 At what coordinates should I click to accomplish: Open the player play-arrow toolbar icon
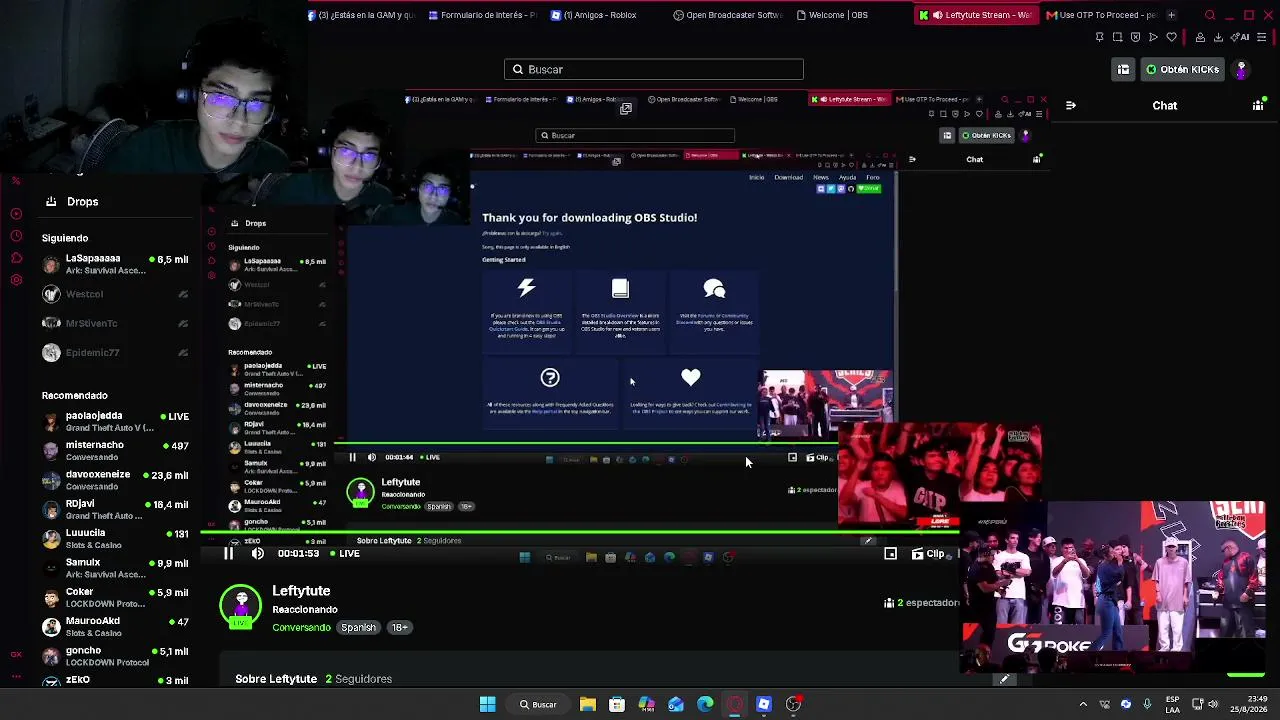[1153, 38]
